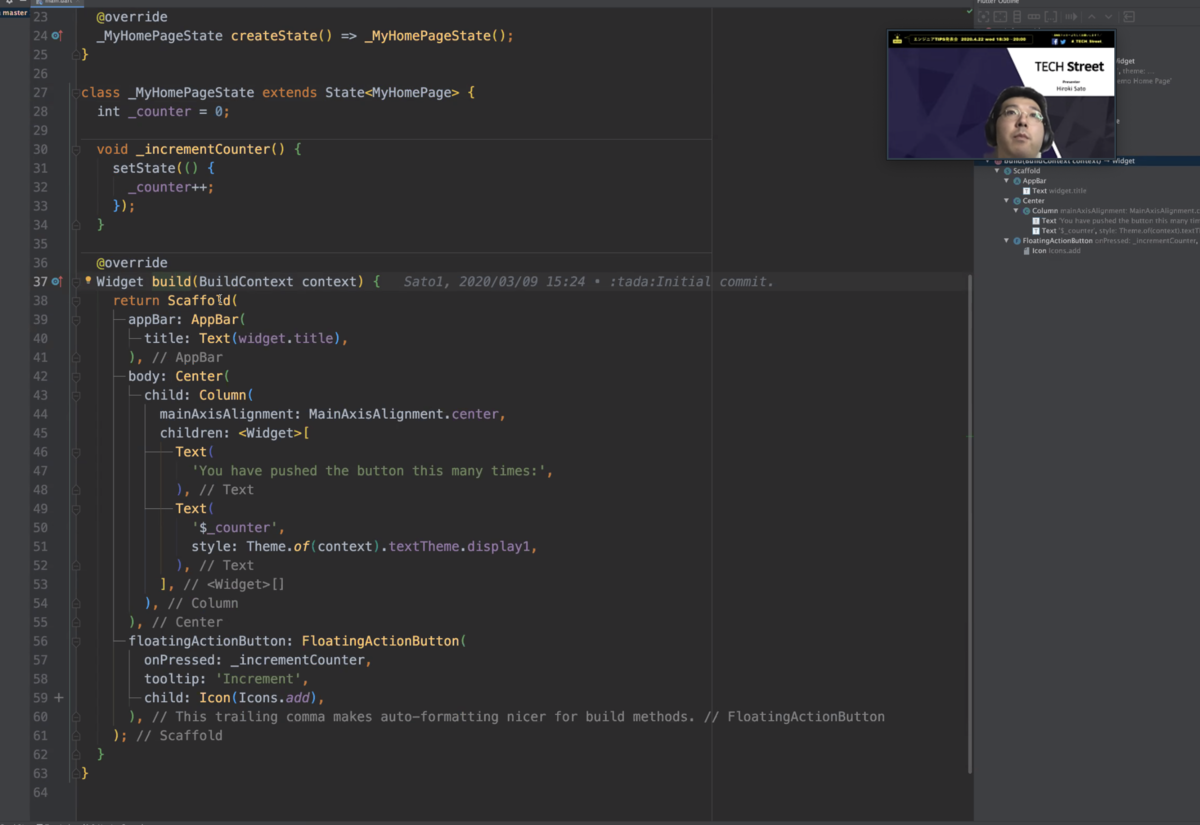
Task: Collapse the Column node in Flutter Outline
Action: pos(1016,211)
